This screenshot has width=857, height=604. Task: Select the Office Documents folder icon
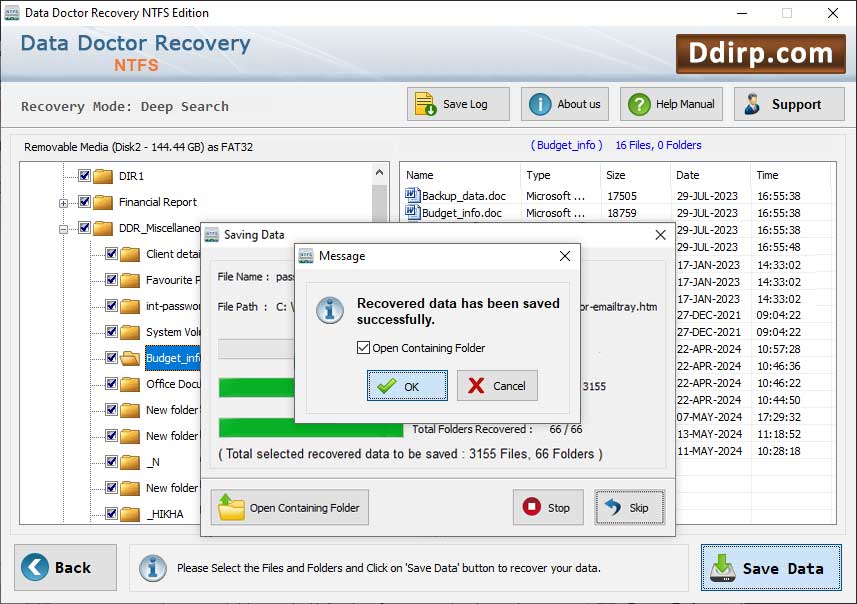130,384
